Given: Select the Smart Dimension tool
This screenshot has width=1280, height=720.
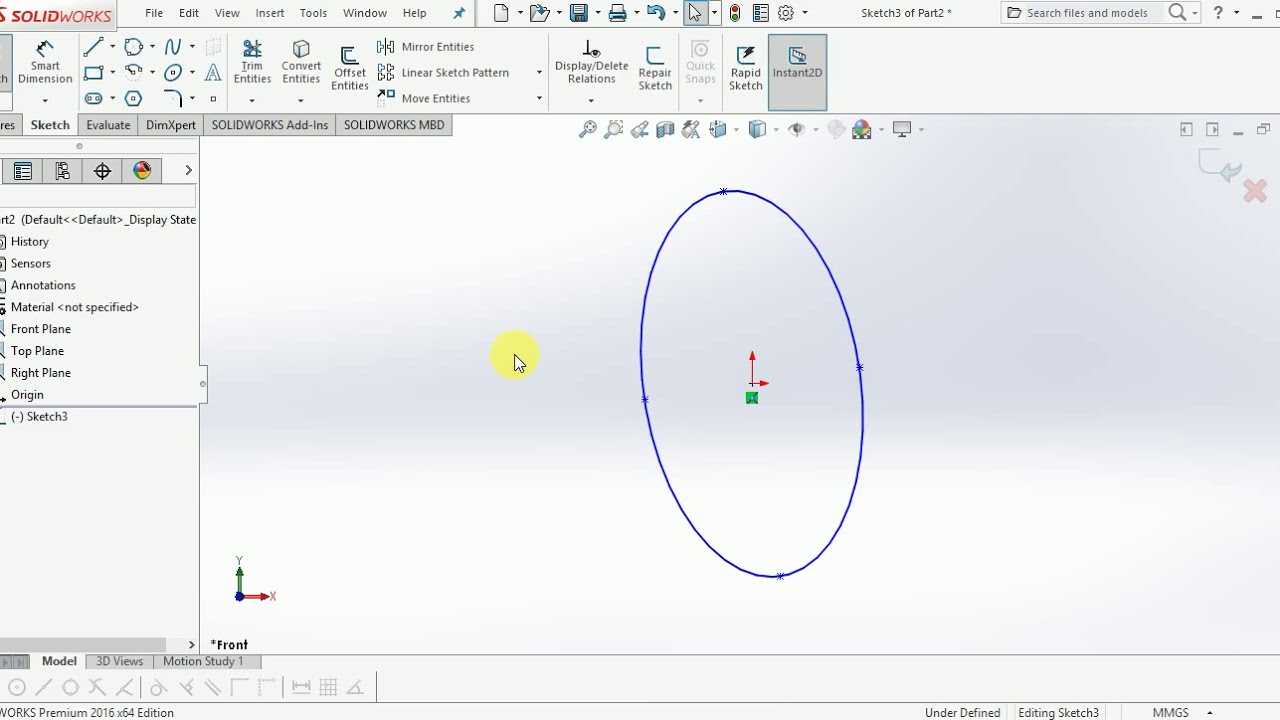Looking at the screenshot, I should tap(45, 64).
